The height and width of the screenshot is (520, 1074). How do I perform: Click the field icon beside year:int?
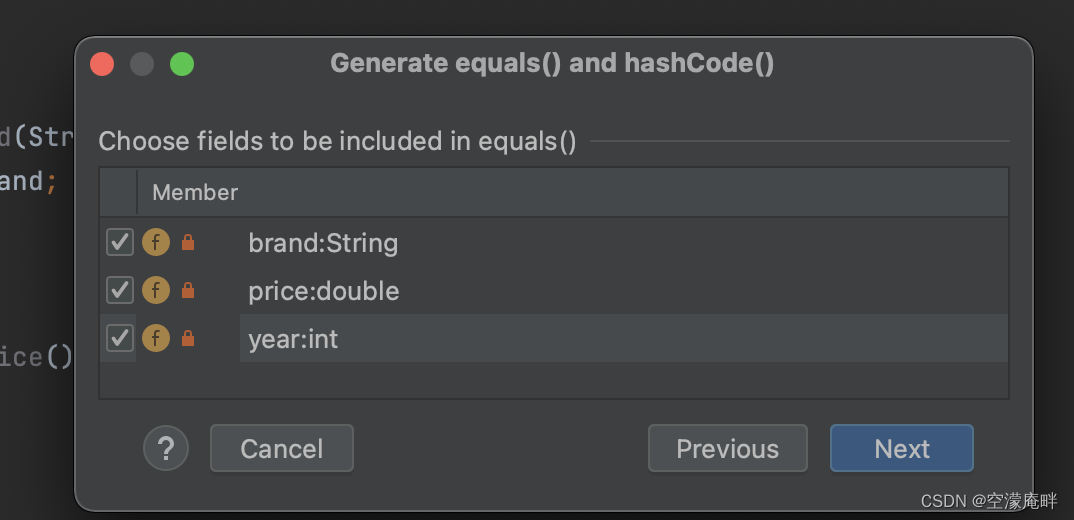coord(155,339)
